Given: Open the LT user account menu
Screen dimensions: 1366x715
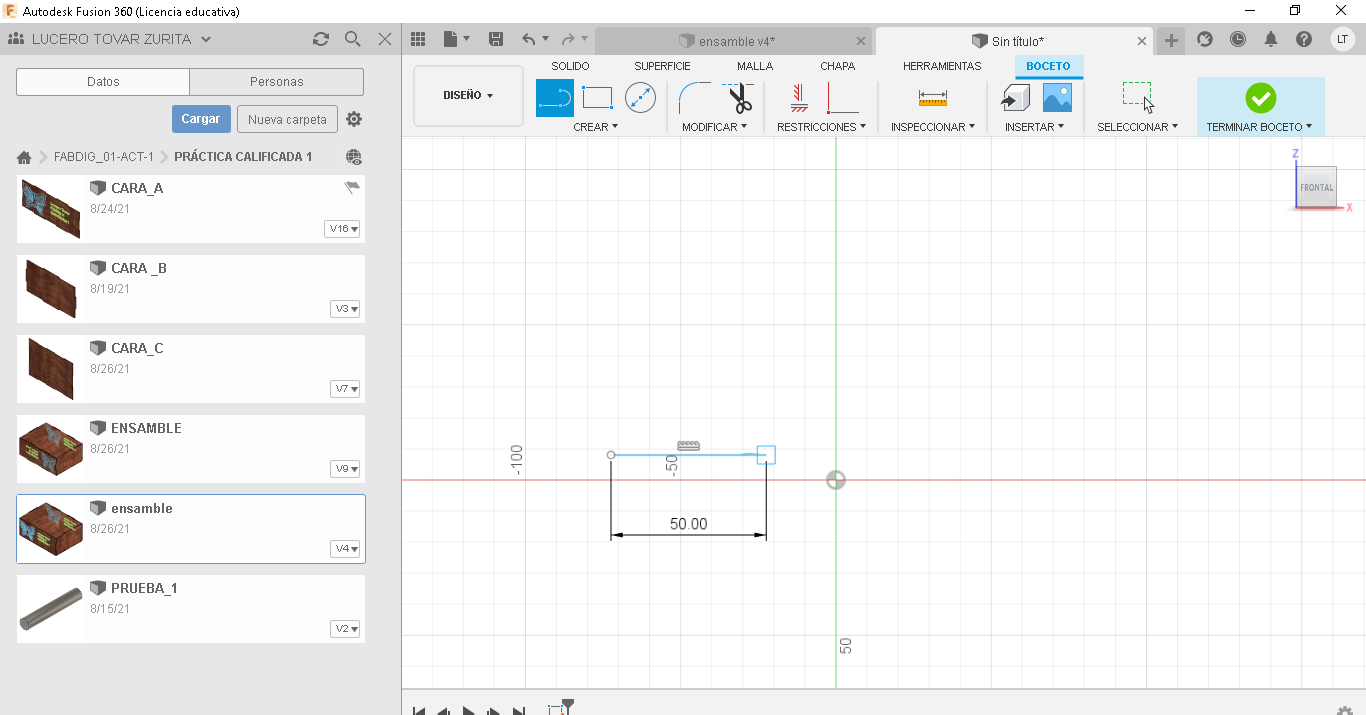Looking at the screenshot, I should point(1342,39).
